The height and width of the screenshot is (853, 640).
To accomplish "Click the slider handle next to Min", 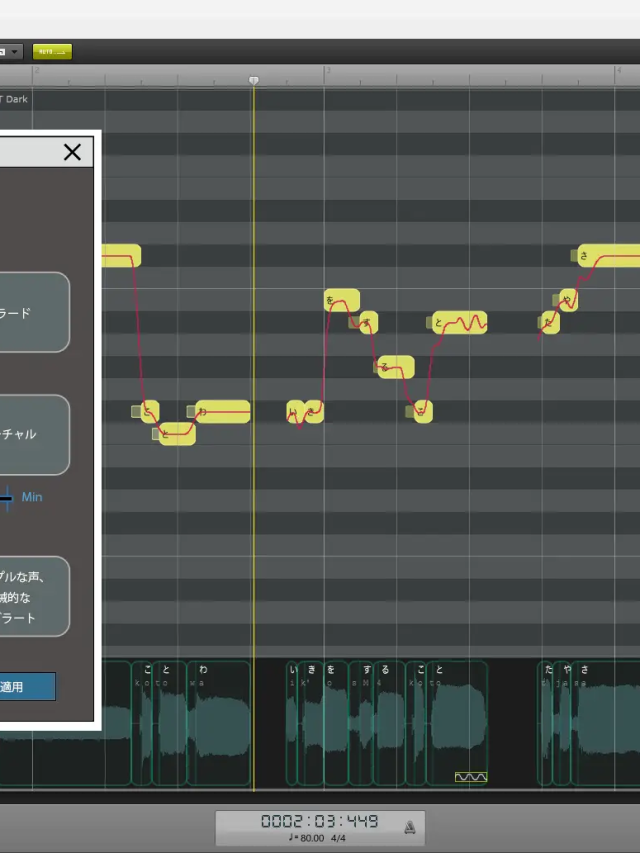I will tap(7, 497).
